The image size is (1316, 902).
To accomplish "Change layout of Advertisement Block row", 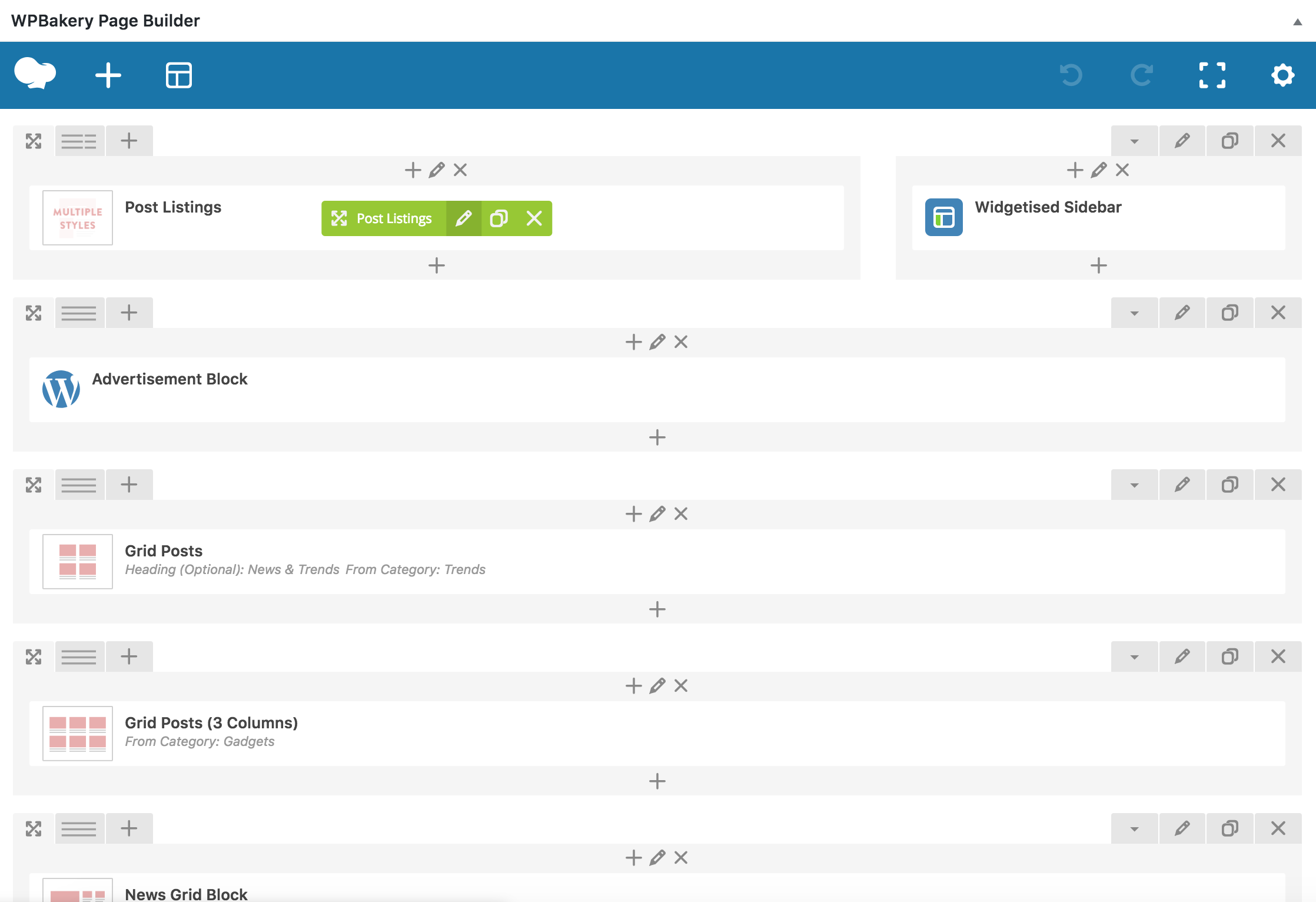I will click(79, 313).
